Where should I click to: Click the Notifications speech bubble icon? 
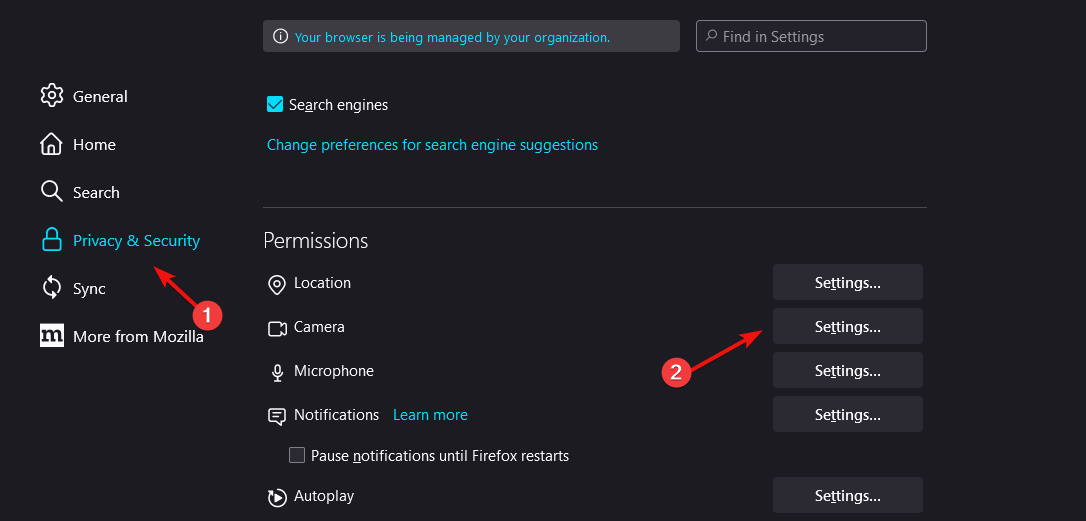click(276, 416)
